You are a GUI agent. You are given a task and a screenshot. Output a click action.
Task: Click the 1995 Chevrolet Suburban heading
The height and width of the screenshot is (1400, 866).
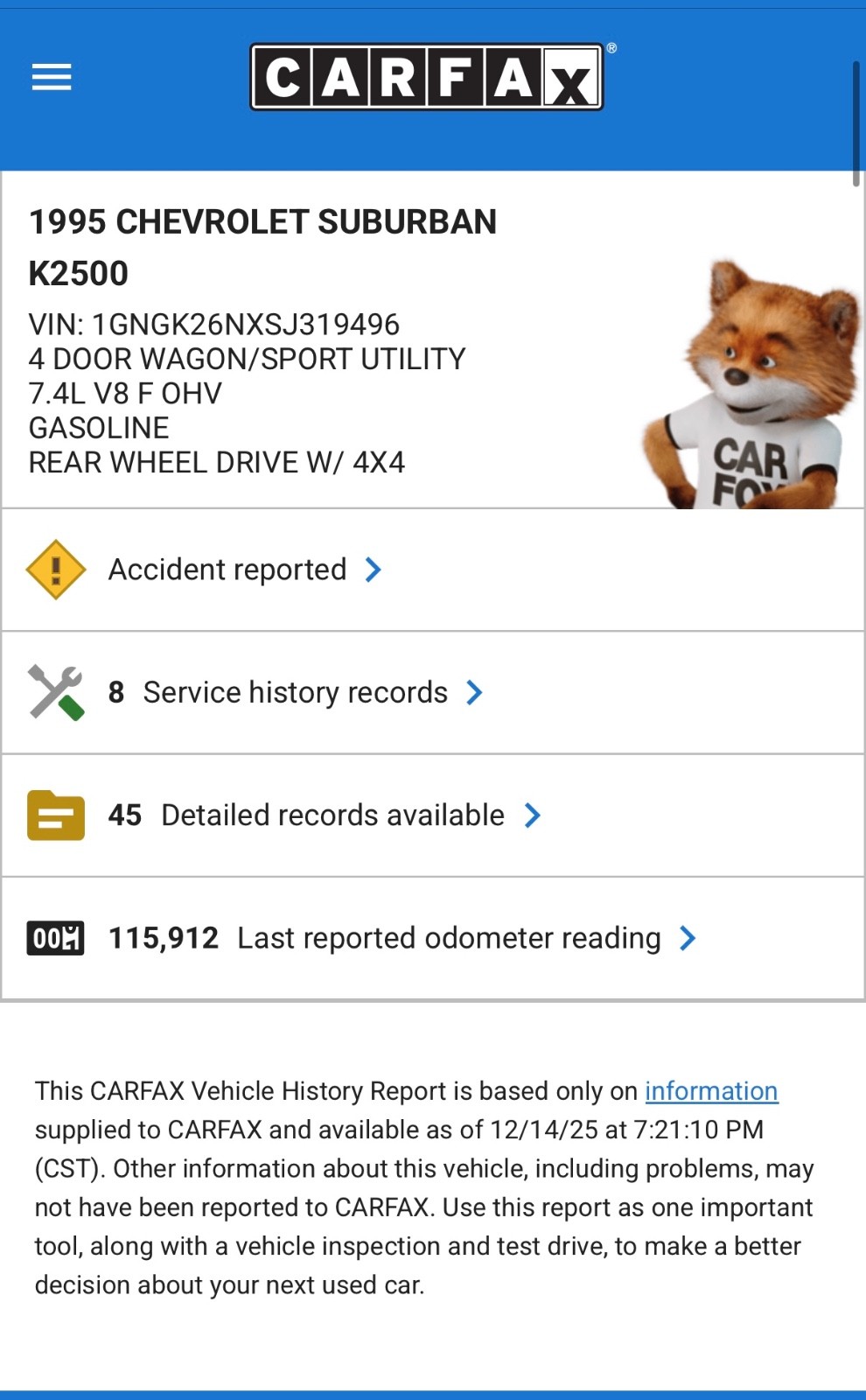click(x=262, y=248)
